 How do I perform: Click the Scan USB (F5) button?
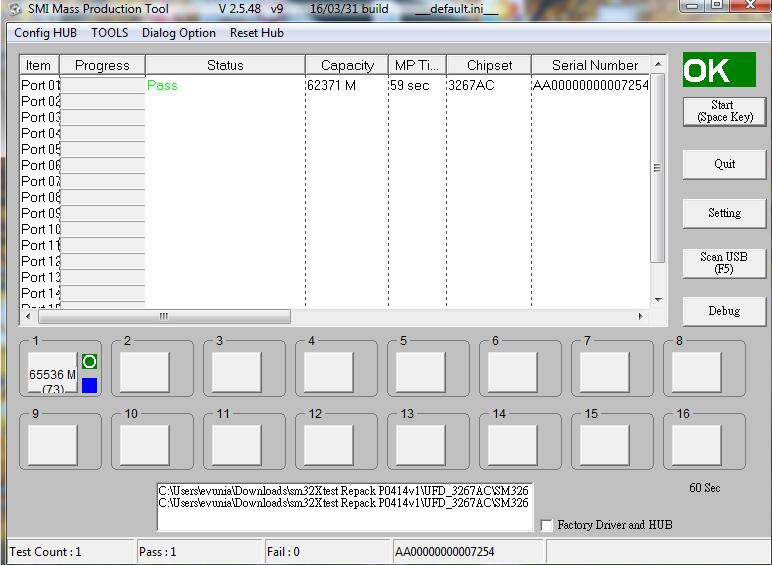pyautogui.click(x=725, y=263)
